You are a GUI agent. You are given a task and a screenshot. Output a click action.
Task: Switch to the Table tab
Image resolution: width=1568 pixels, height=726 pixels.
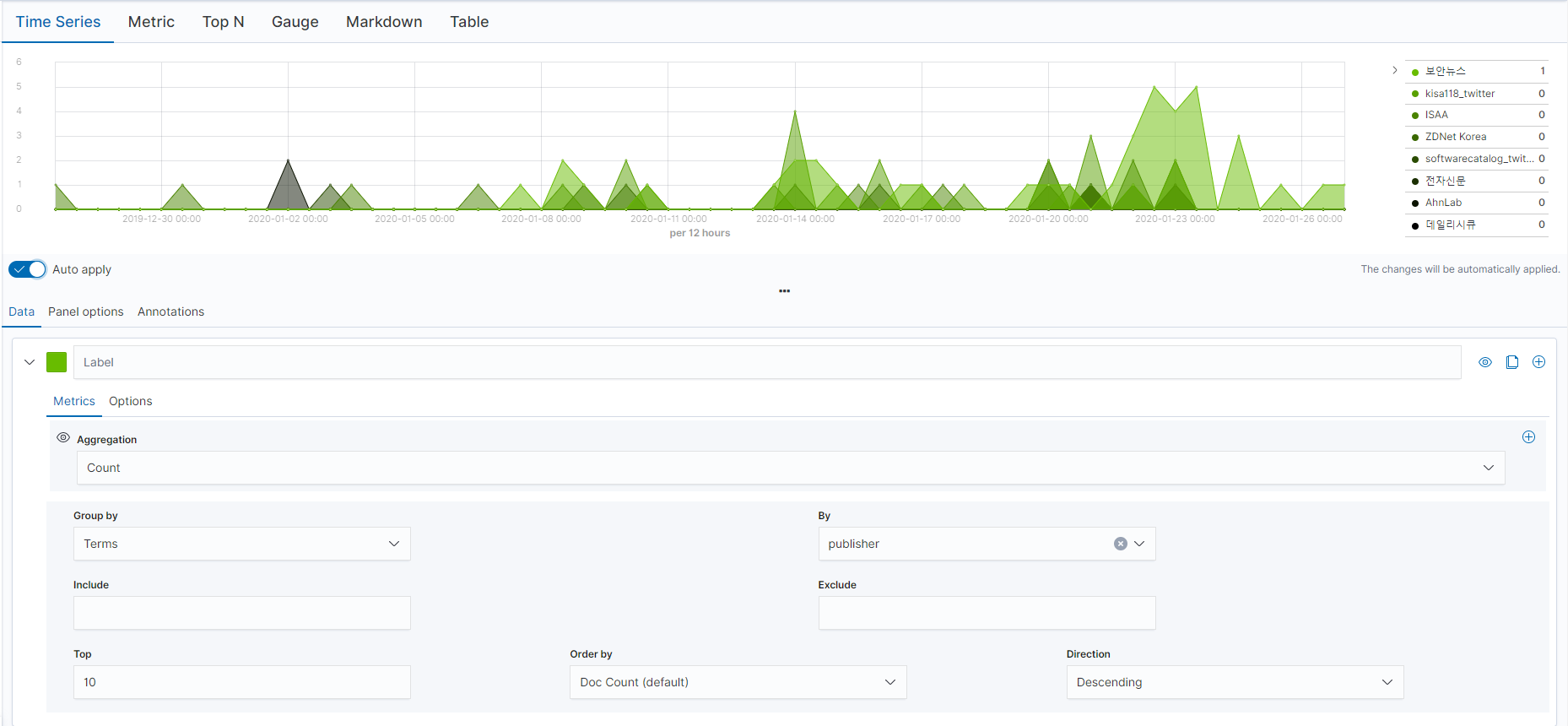pyautogui.click(x=469, y=22)
